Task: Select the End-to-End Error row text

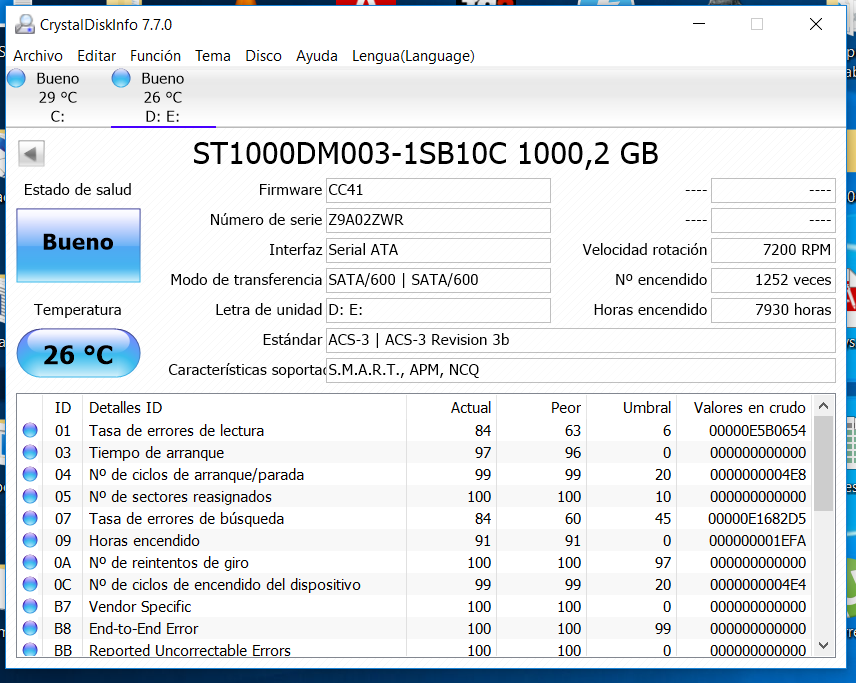Action: click(x=144, y=629)
